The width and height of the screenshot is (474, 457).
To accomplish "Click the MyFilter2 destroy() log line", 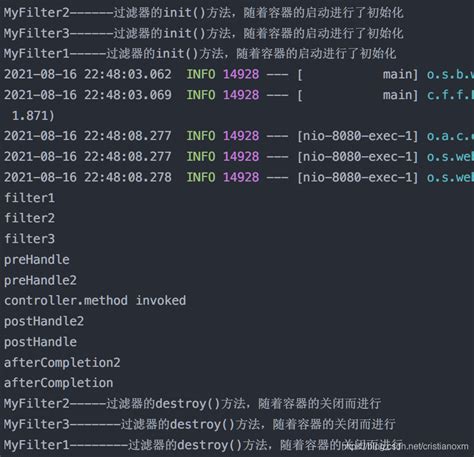I will tap(192, 404).
